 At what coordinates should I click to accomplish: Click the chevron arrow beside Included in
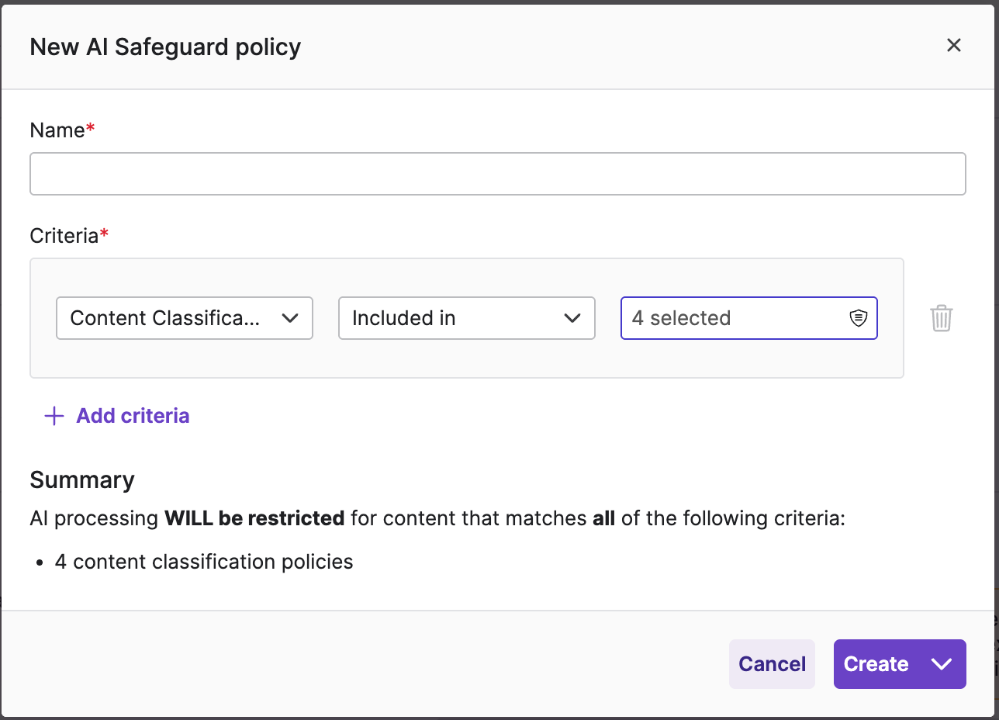pos(572,318)
